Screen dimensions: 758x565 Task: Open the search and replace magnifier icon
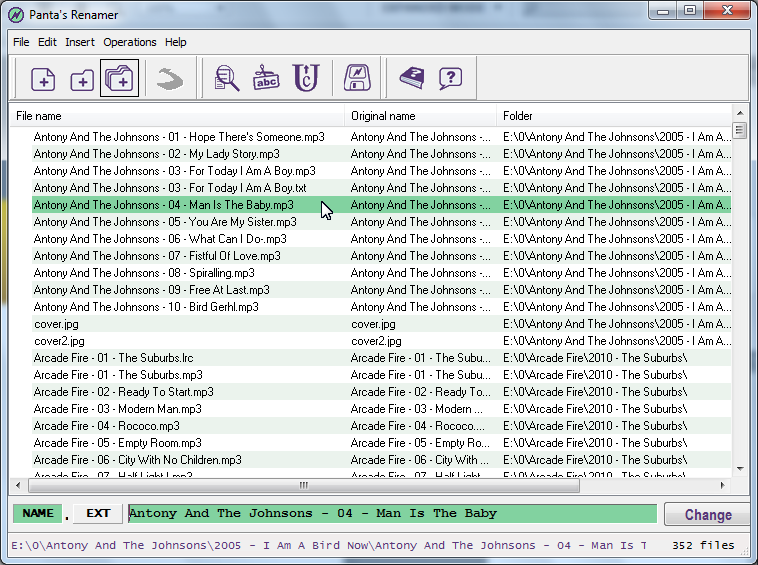pyautogui.click(x=227, y=78)
